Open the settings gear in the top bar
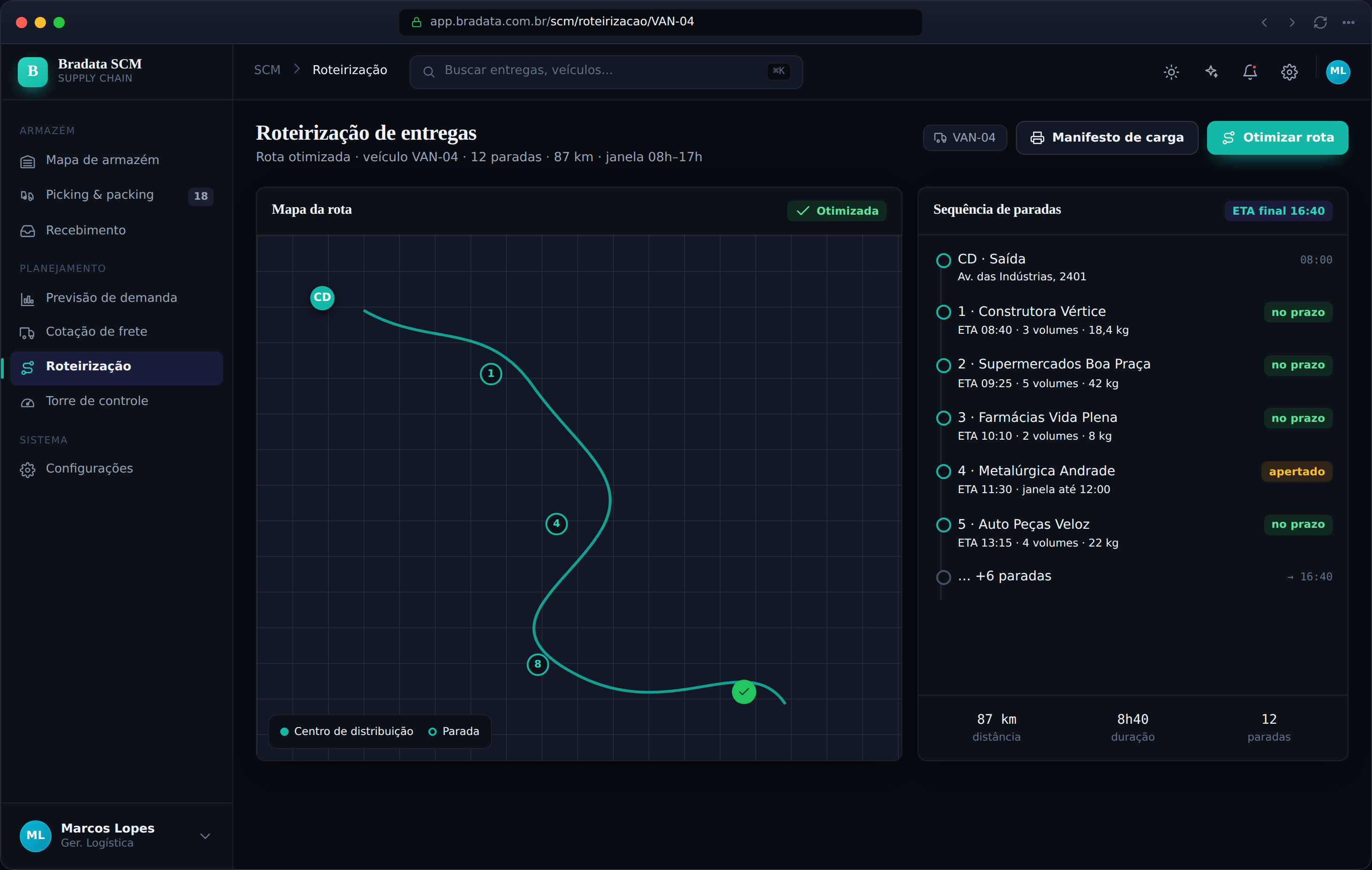The width and height of the screenshot is (1372, 870). 1290,72
